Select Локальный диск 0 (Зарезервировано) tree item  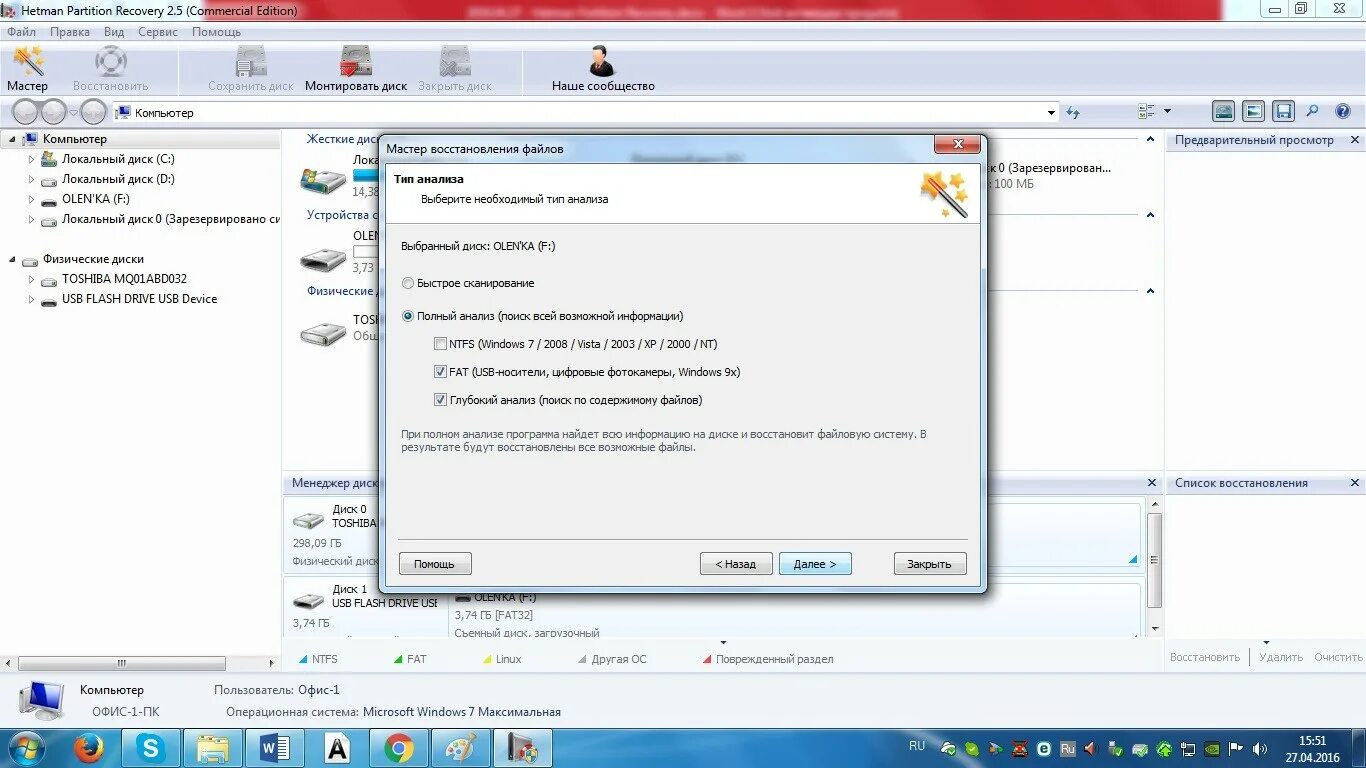(x=170, y=219)
